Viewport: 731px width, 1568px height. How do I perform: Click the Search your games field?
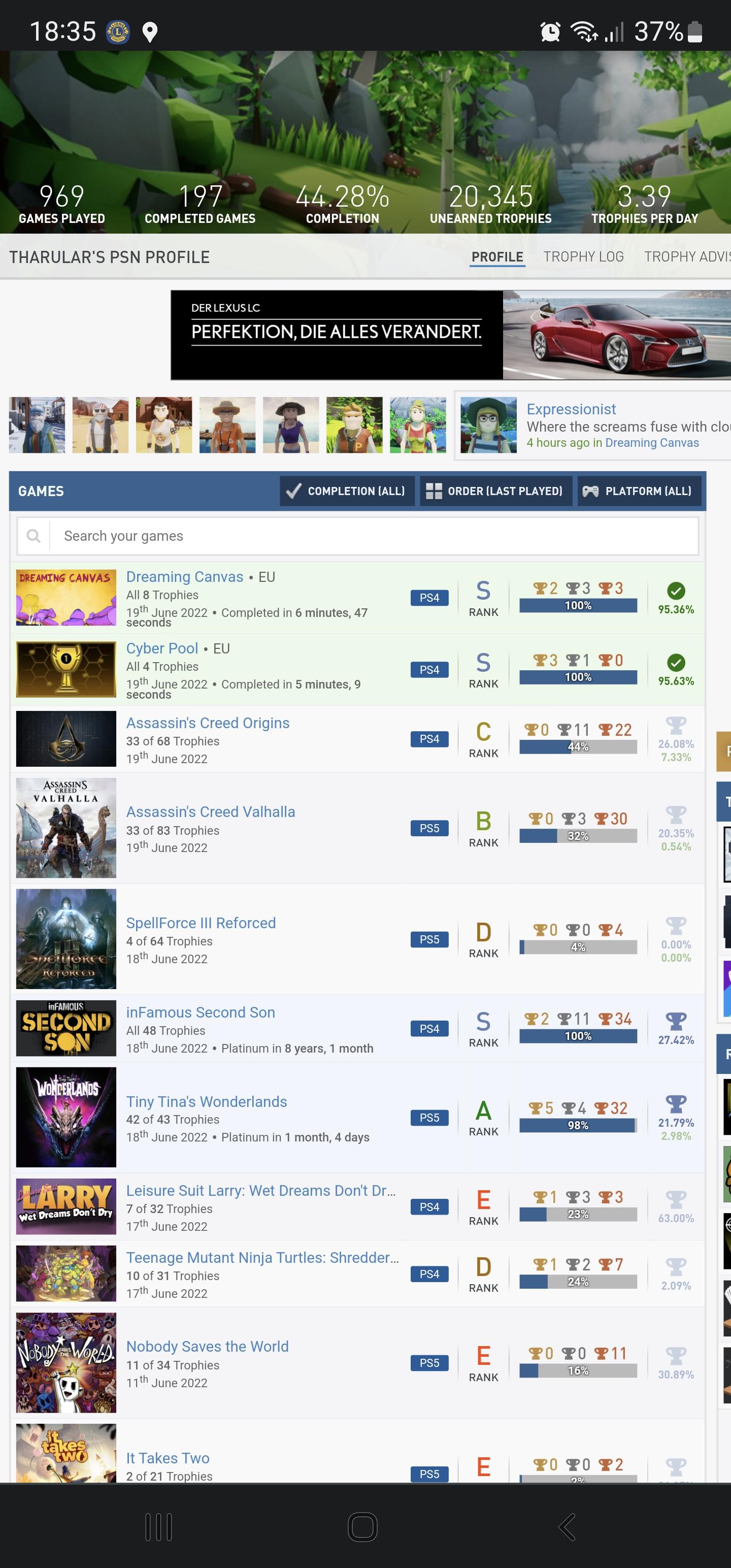(373, 536)
